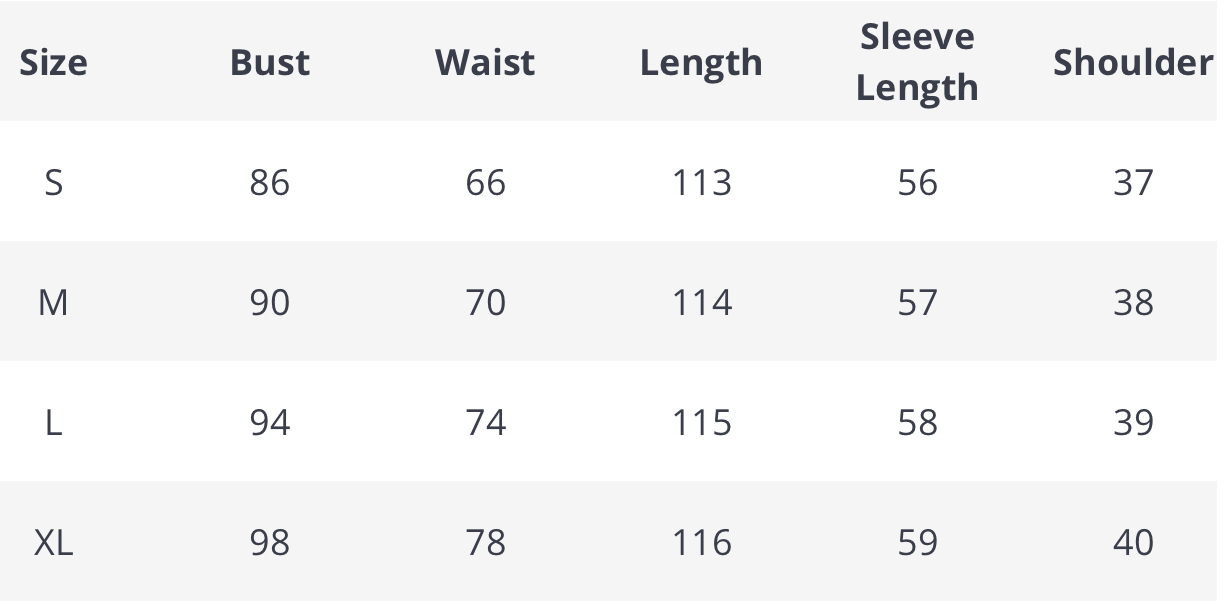The height and width of the screenshot is (606, 1224).
Task: Click the L size row label
Action: coord(54,422)
